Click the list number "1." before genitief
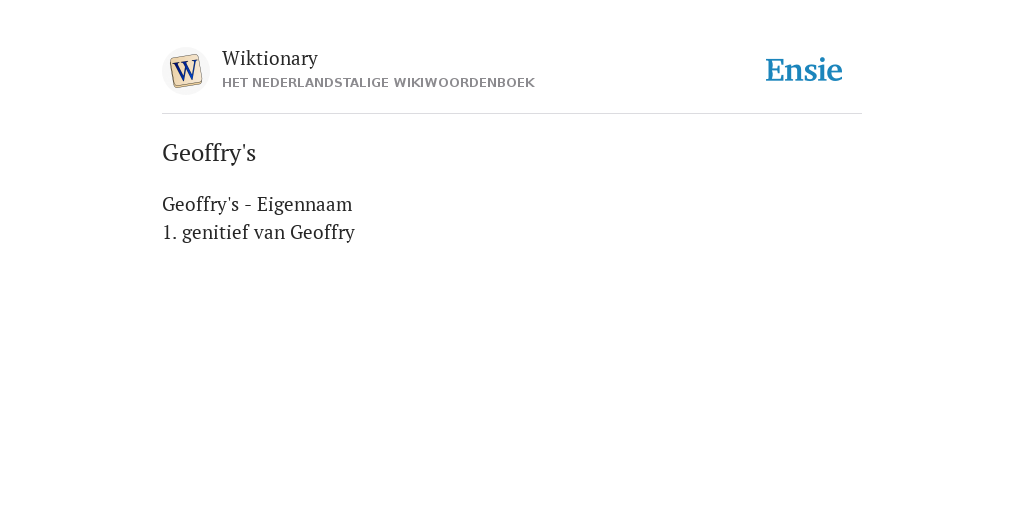This screenshot has width=1024, height=512. point(169,232)
